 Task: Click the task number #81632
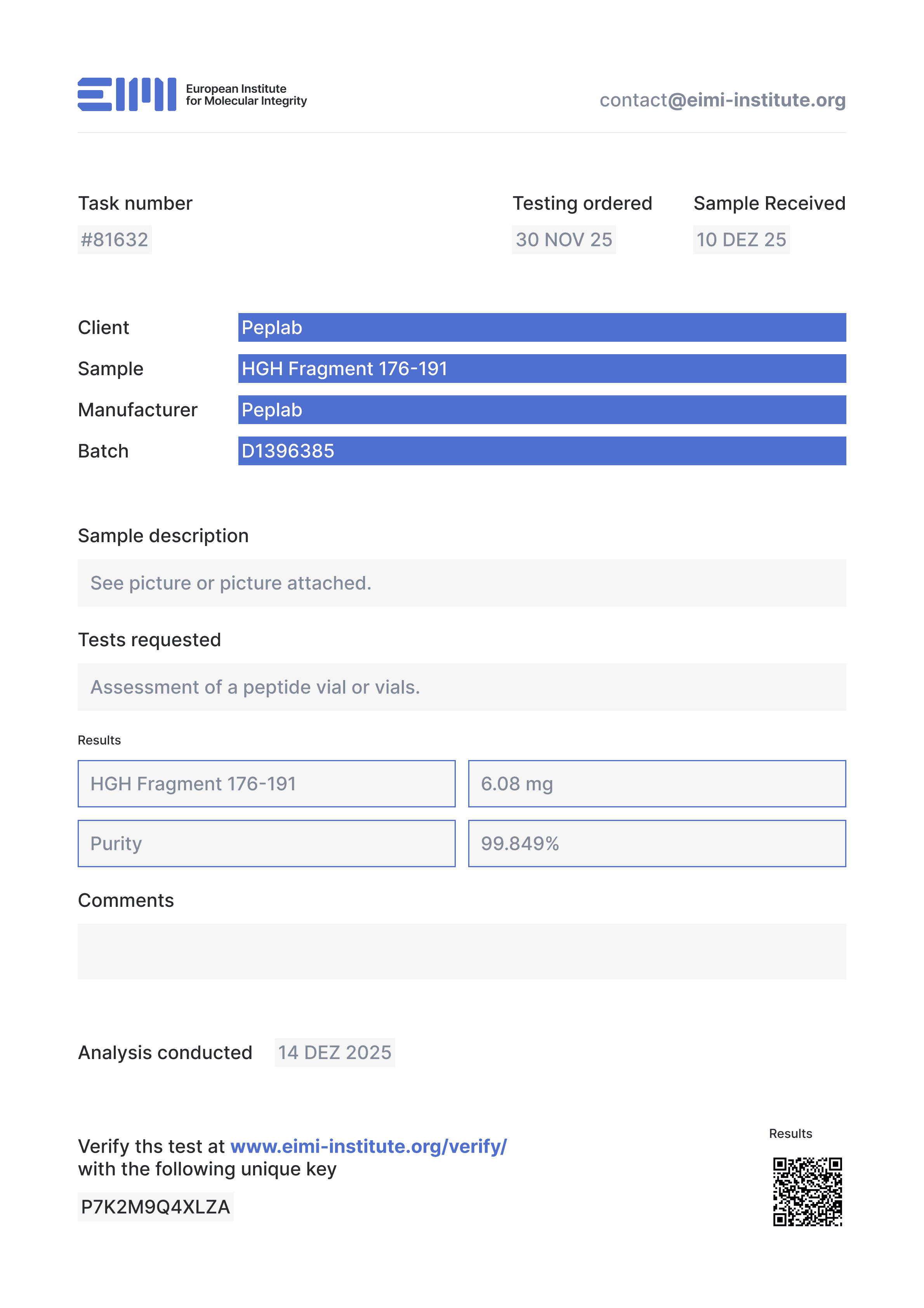pyautogui.click(x=115, y=240)
